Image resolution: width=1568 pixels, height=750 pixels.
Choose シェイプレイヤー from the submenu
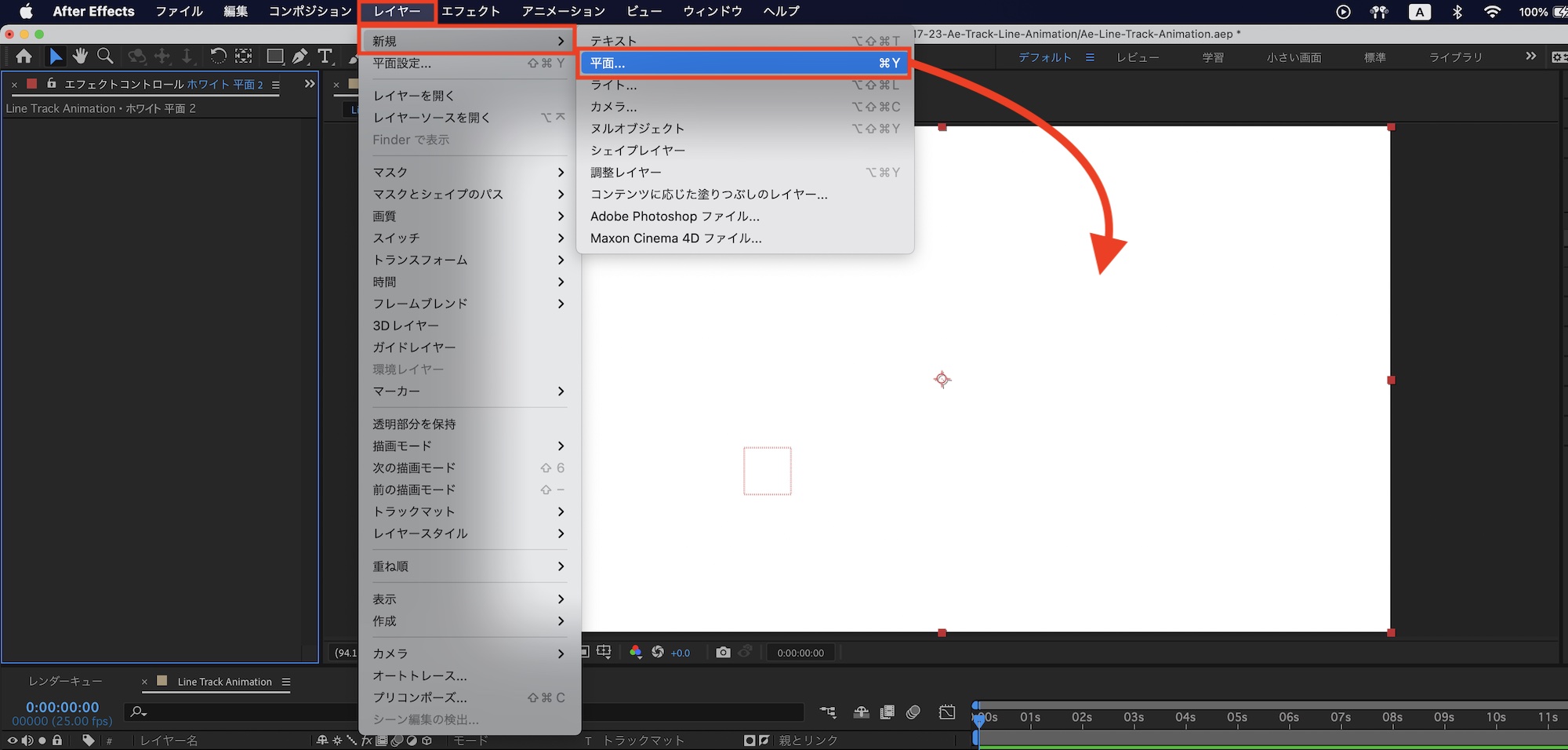pos(745,151)
